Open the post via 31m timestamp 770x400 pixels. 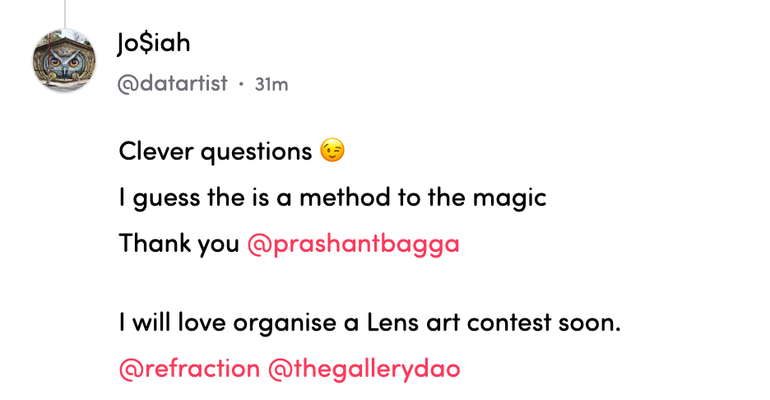tap(271, 85)
